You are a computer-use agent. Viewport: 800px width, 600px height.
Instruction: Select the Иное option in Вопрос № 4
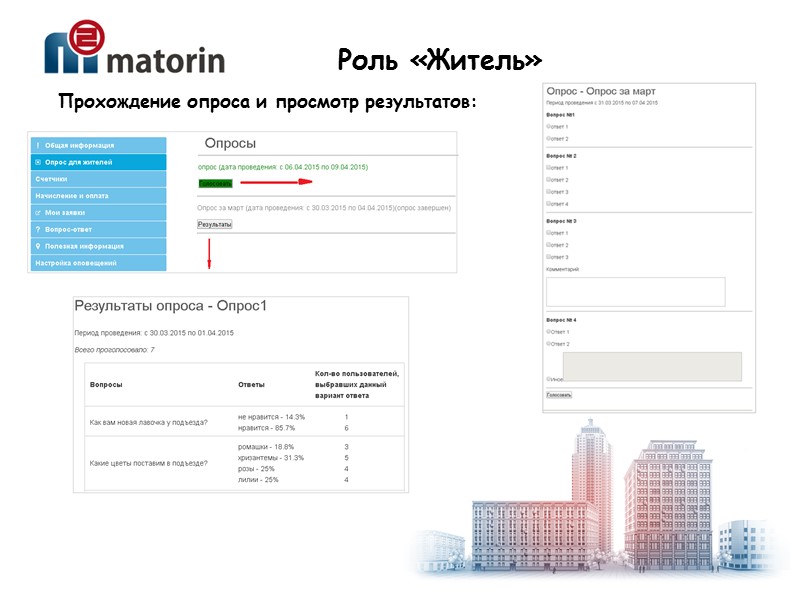coord(549,379)
